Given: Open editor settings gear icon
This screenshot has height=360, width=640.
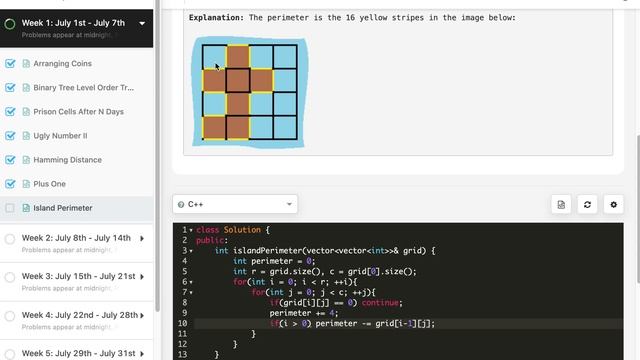Looking at the screenshot, I should [613, 204].
